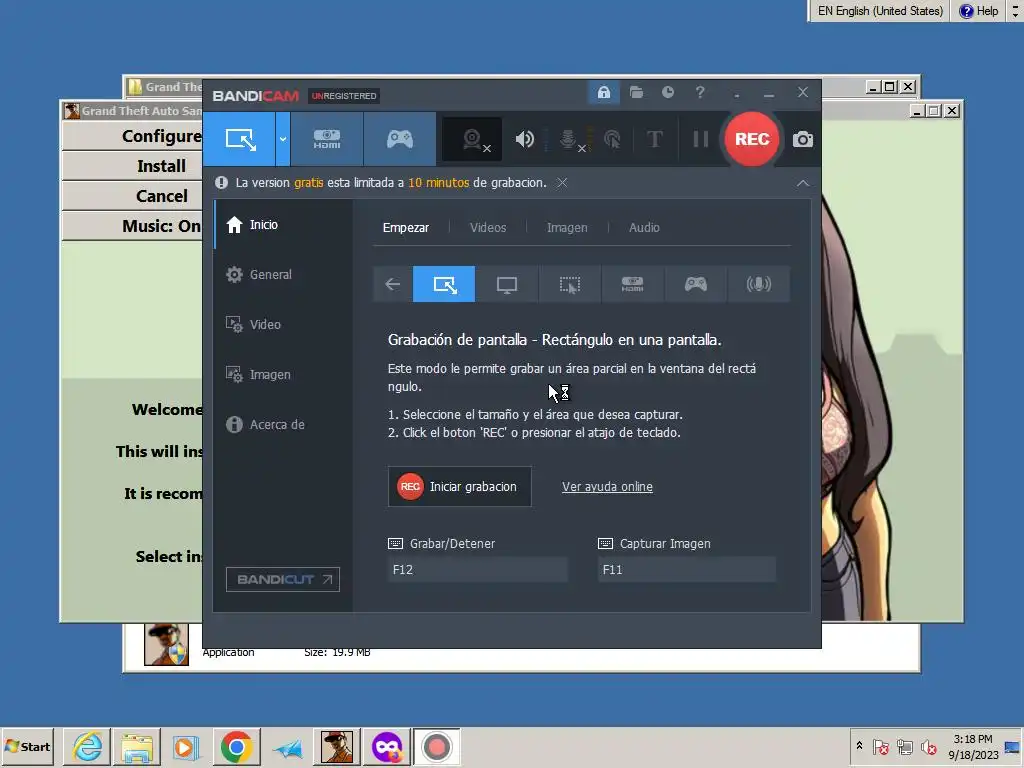Open the Bandicut link button
Screen dimensions: 1024x768
point(283,579)
